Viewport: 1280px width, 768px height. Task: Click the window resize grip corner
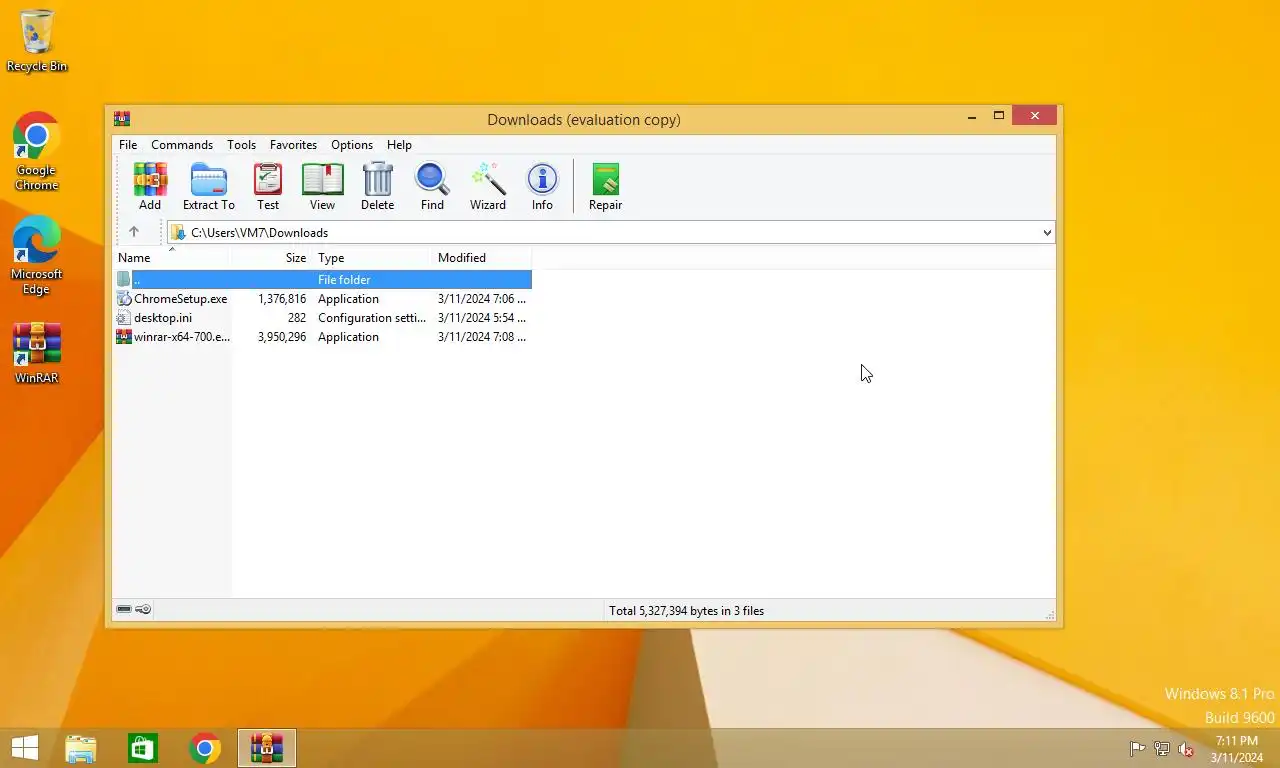click(x=1049, y=614)
